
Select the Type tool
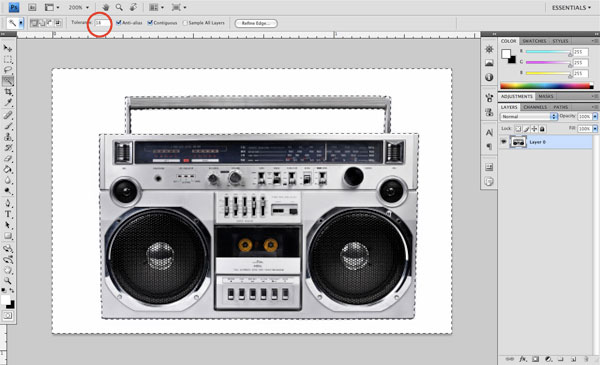8,214
